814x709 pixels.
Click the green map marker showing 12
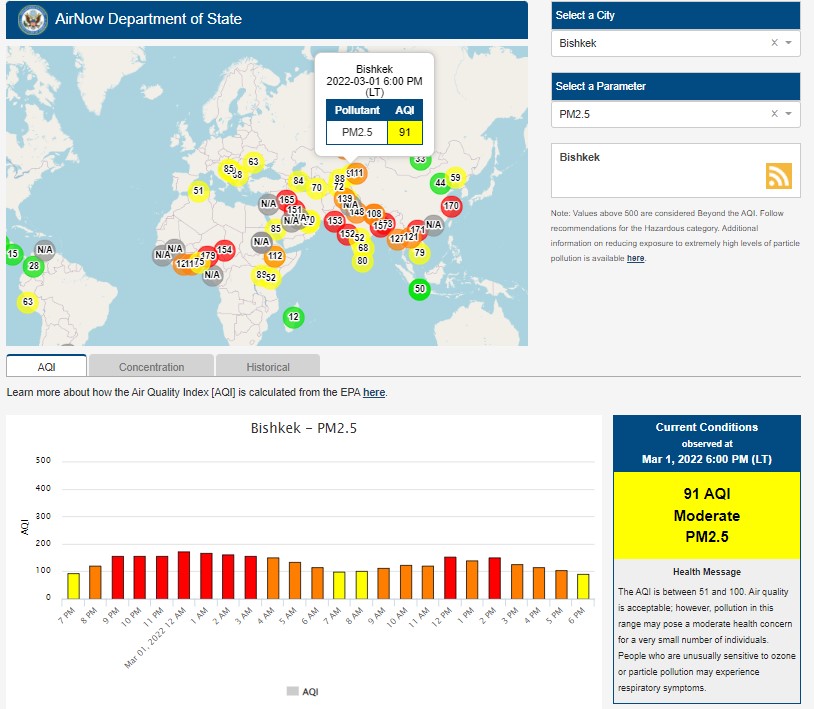tap(293, 318)
